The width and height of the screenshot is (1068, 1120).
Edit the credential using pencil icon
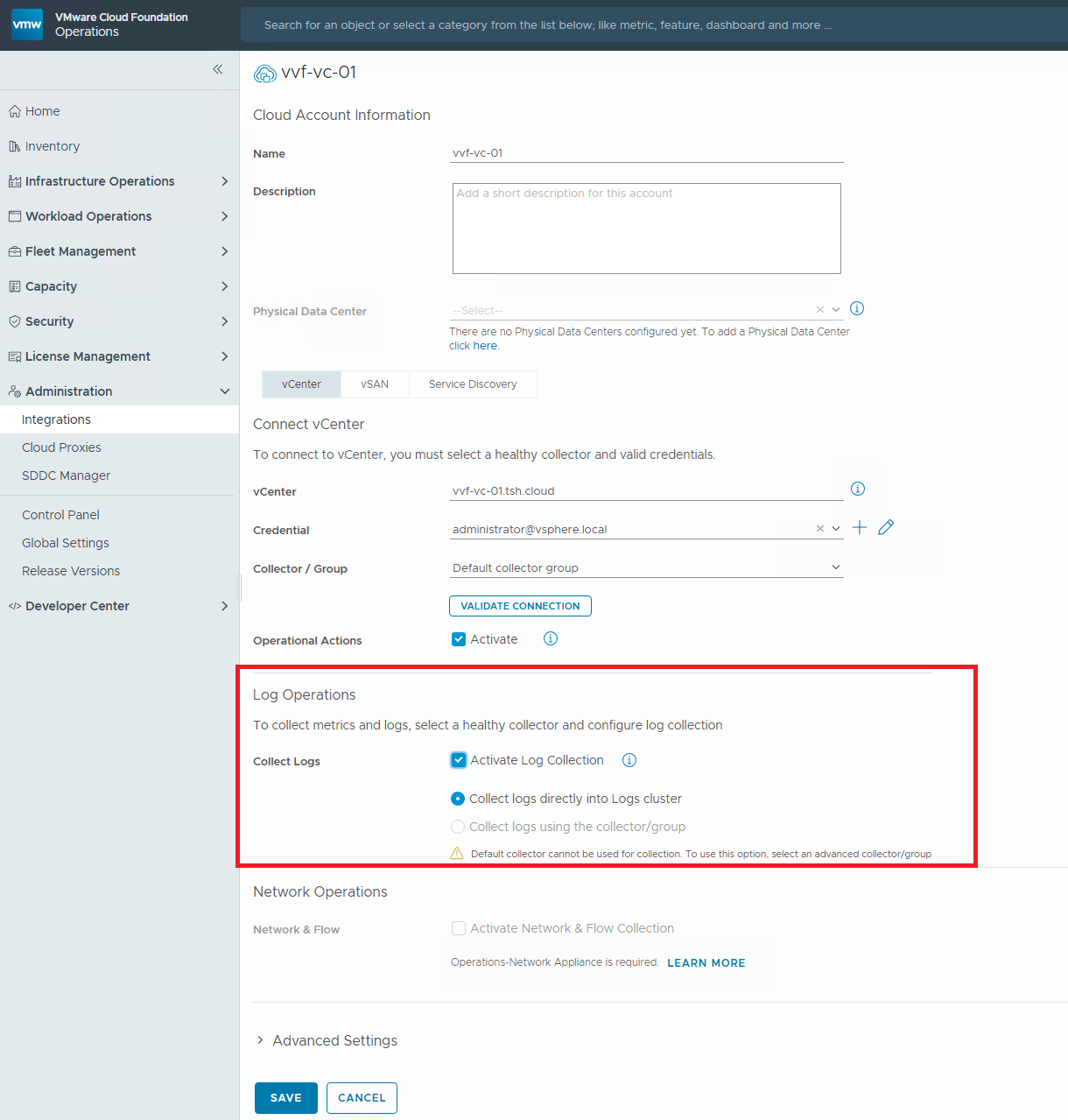886,527
